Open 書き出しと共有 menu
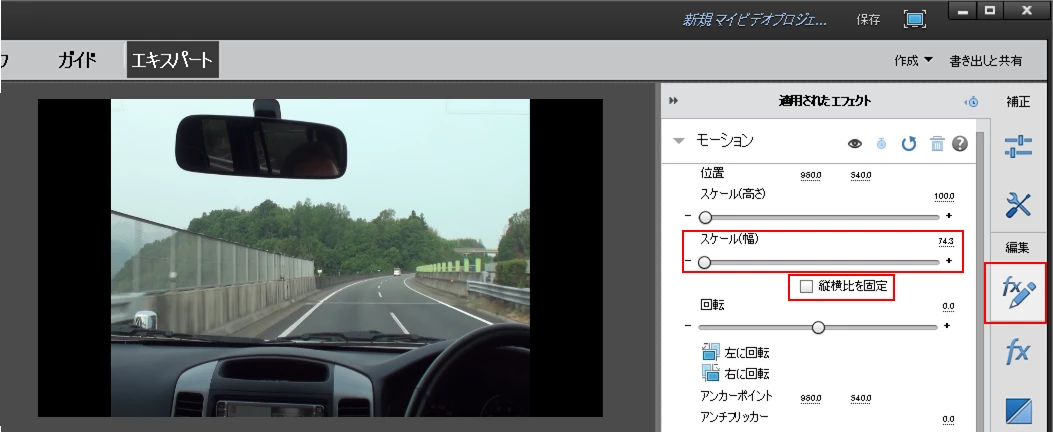The width and height of the screenshot is (1053, 432). coord(986,60)
